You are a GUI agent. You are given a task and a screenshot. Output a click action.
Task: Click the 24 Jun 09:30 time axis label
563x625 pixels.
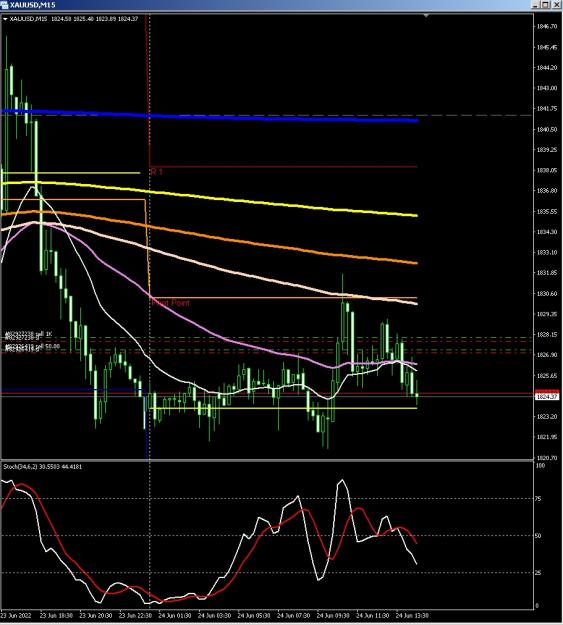(x=333, y=615)
